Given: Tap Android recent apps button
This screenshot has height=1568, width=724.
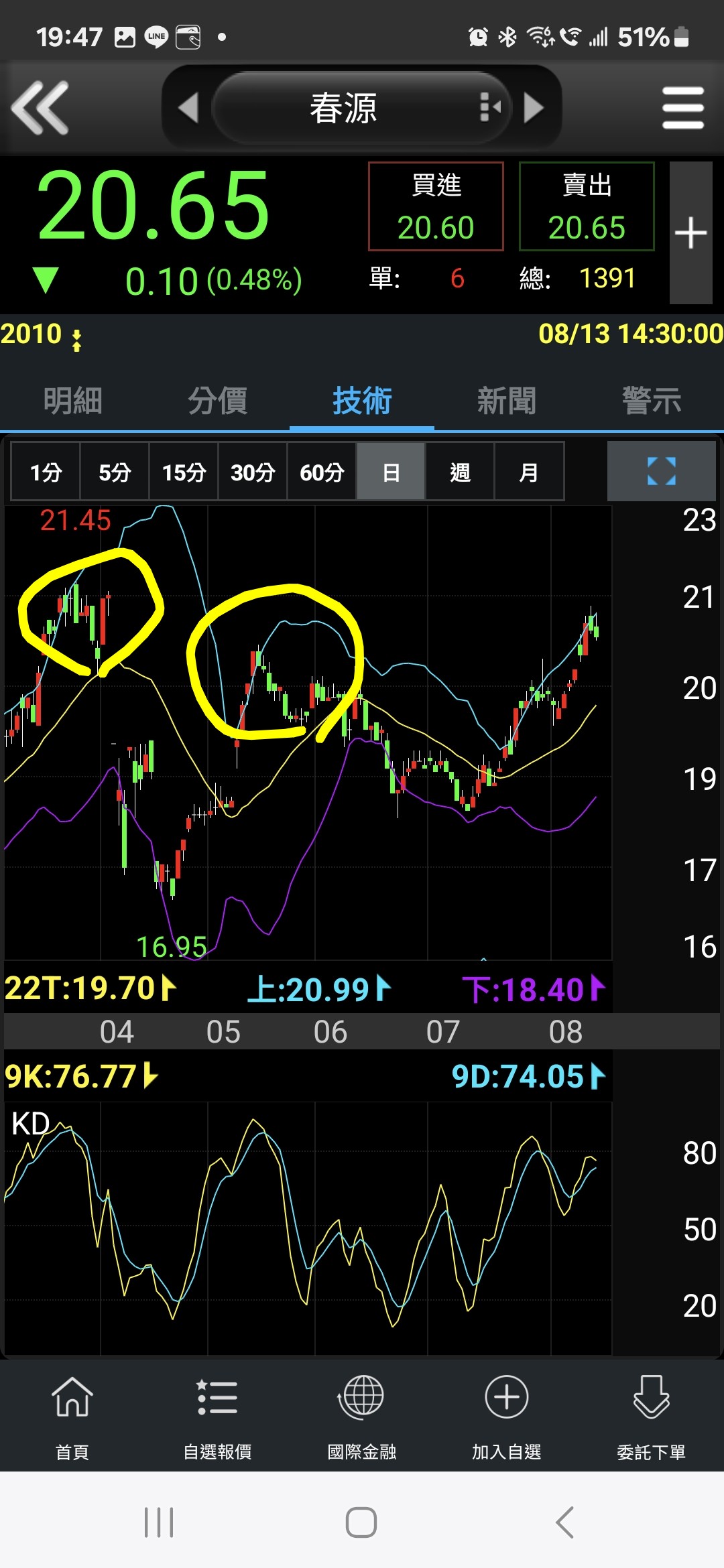Looking at the screenshot, I should (x=159, y=1522).
